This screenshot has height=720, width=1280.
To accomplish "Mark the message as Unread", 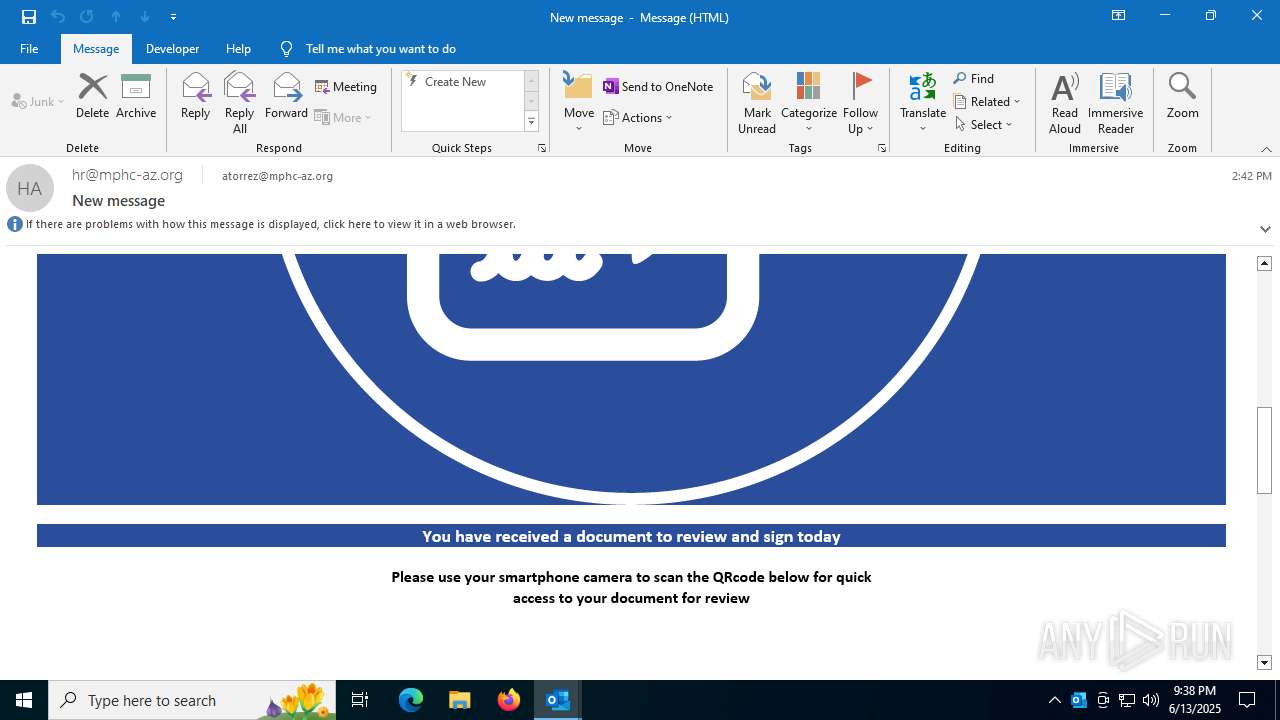I will click(x=757, y=103).
